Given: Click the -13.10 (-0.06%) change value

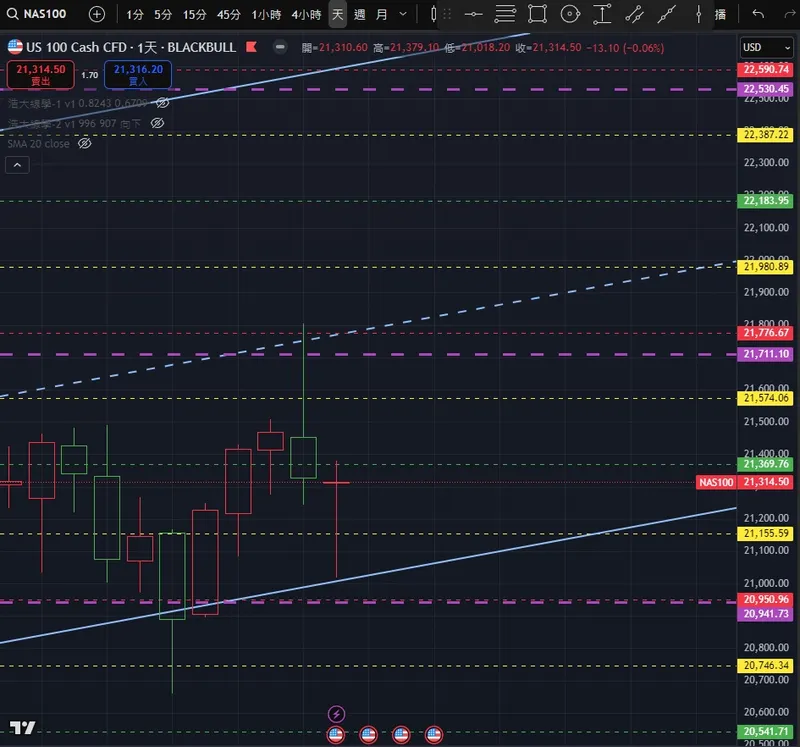Looking at the screenshot, I should [625, 48].
